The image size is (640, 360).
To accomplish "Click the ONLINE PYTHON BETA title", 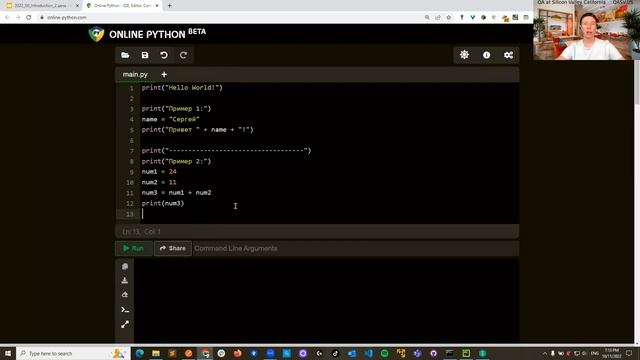I will (x=157, y=34).
